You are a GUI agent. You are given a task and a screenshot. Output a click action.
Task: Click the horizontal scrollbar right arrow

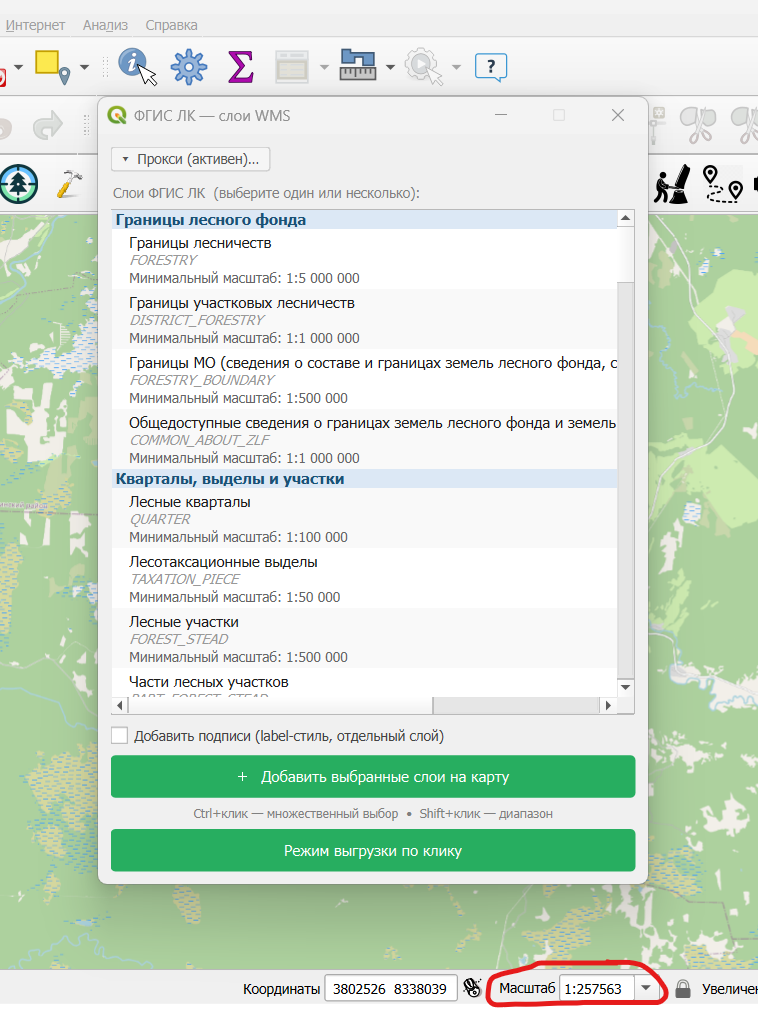click(608, 705)
